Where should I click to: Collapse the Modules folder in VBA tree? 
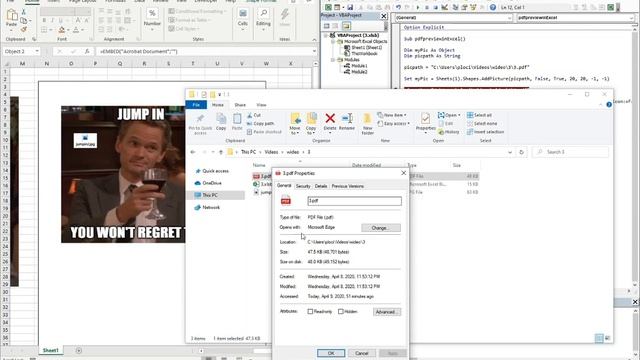[x=333, y=60]
